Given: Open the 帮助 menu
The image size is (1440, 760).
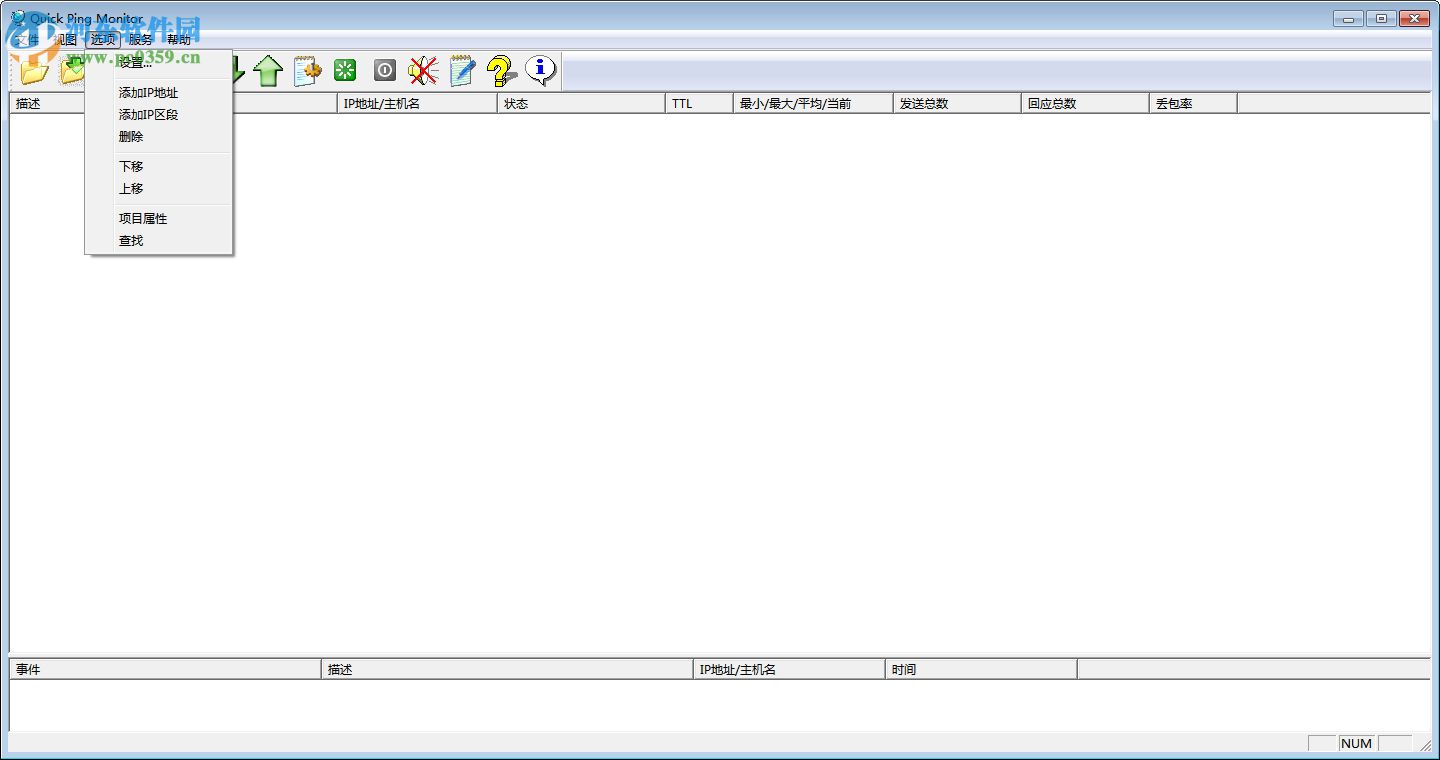Looking at the screenshot, I should point(180,39).
